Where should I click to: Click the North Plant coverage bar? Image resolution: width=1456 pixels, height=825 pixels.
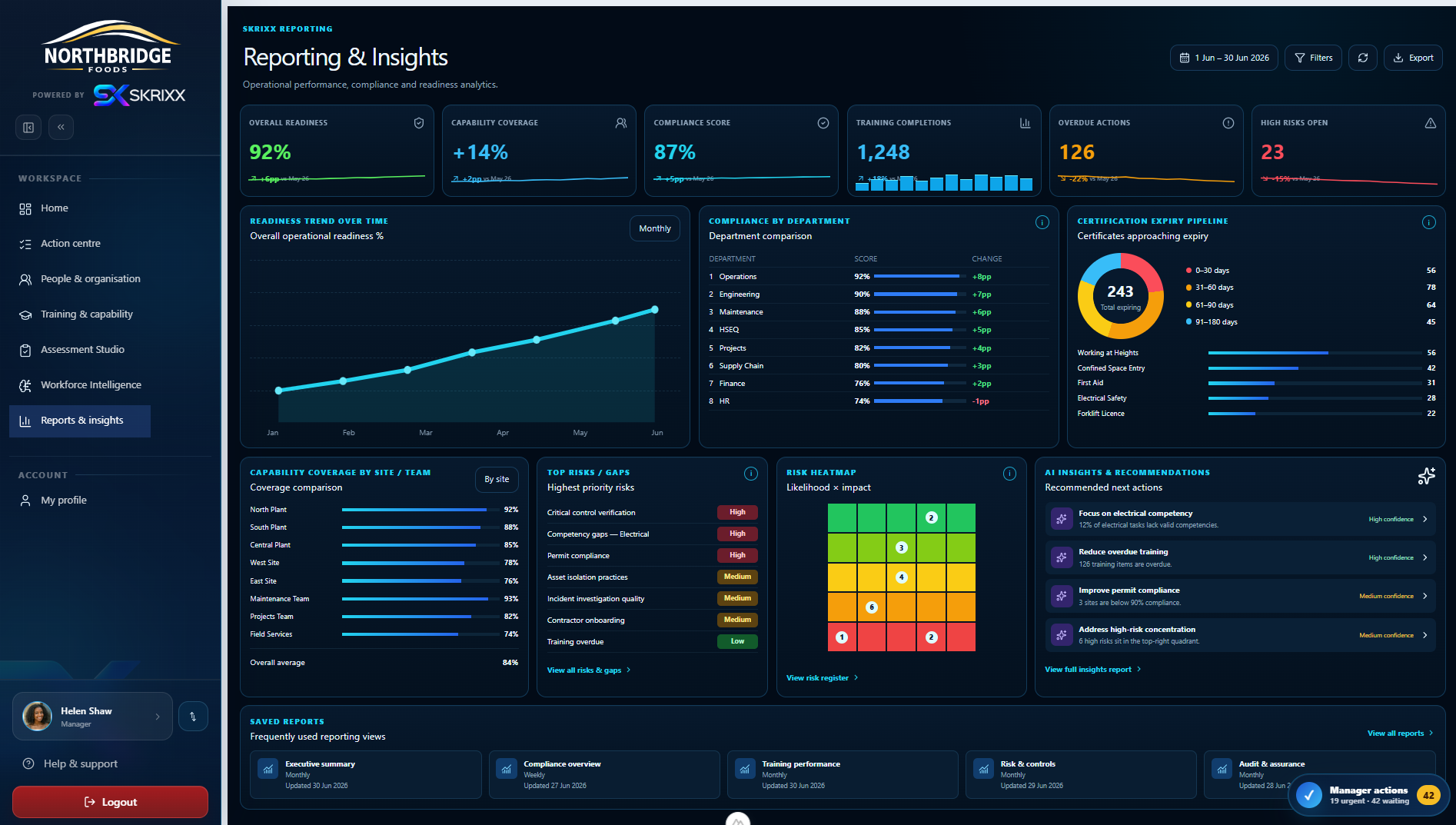420,510
